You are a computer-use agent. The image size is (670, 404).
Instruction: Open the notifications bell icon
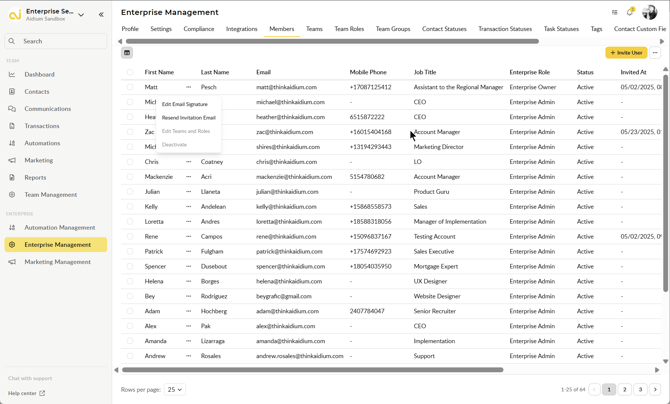(x=630, y=12)
